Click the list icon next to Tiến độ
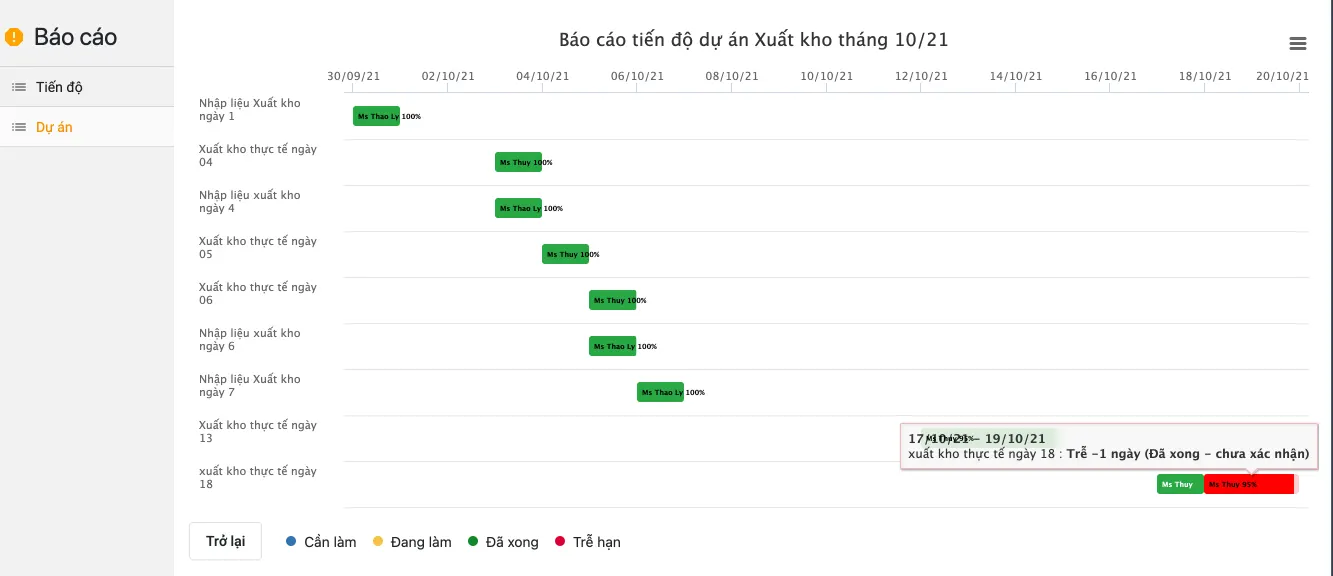Screen dimensions: 1333x576 [19, 87]
